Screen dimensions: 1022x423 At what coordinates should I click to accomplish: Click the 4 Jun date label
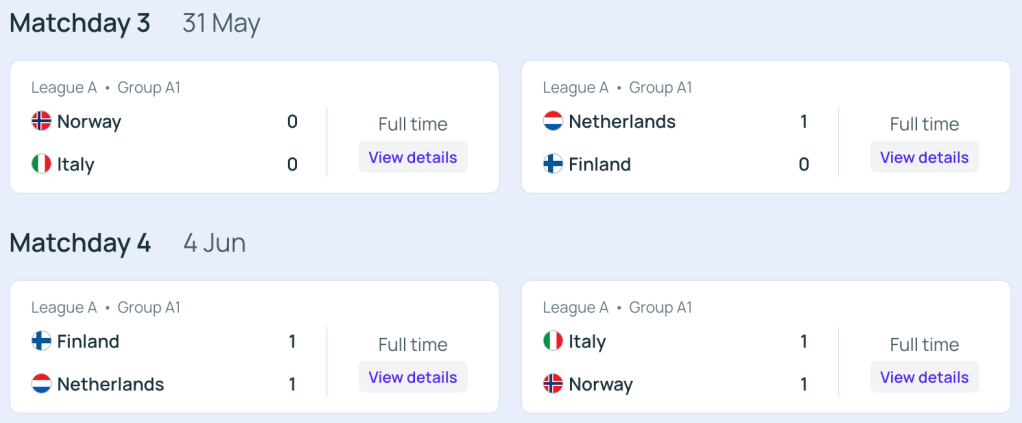click(x=214, y=244)
